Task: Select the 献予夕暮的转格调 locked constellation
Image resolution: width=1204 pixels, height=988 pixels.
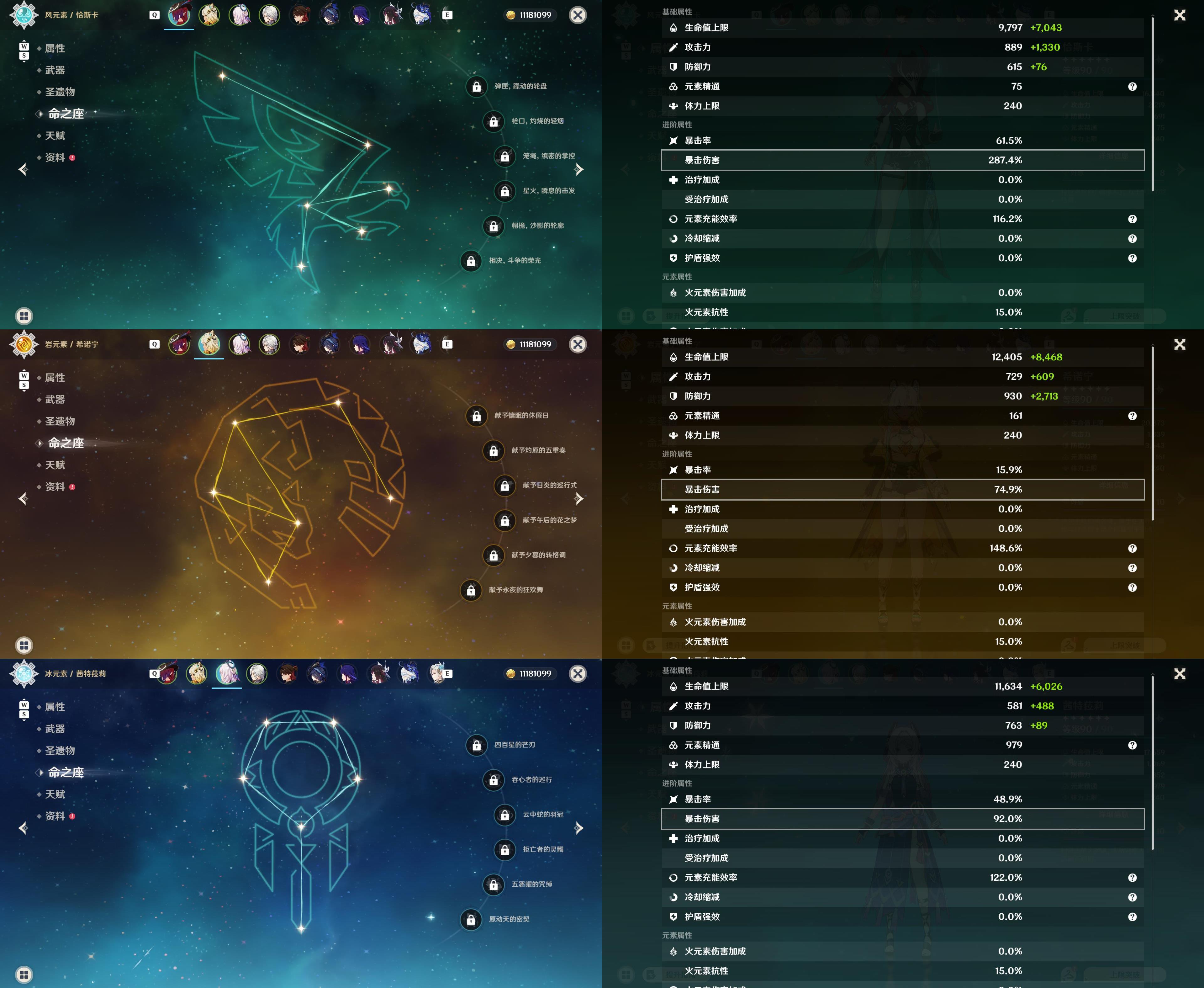Action: pyautogui.click(x=493, y=555)
